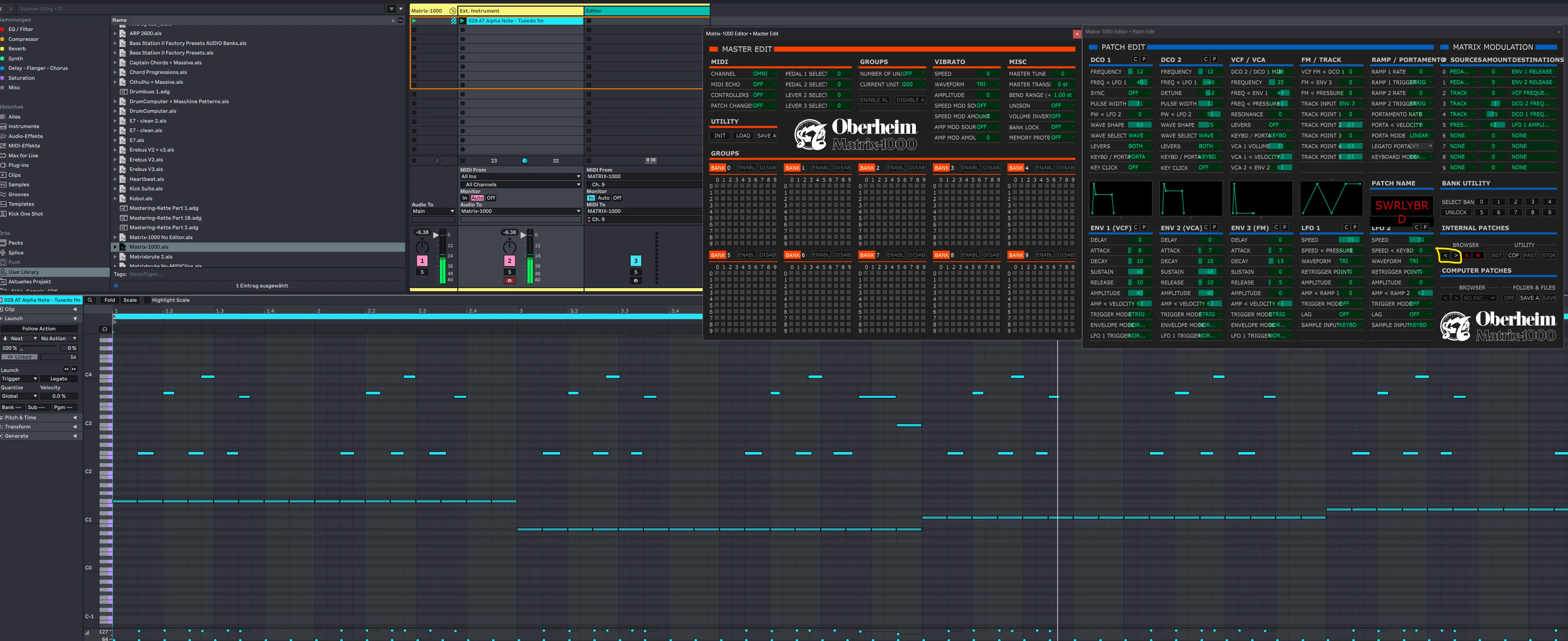Image resolution: width=1568 pixels, height=641 pixels.
Task: Click next internal patch arrow in Browser
Action: coord(1456,256)
